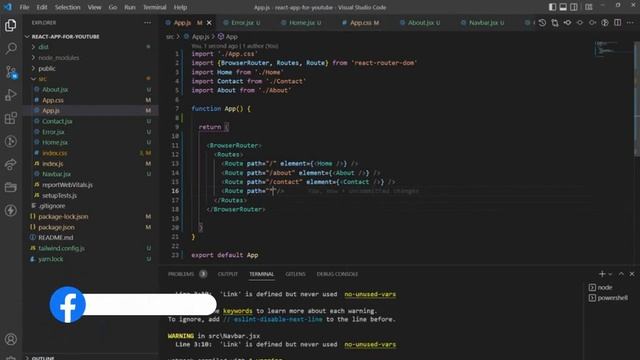Open editor more actions ellipsis
The image size is (640, 360).
pos(630,23)
